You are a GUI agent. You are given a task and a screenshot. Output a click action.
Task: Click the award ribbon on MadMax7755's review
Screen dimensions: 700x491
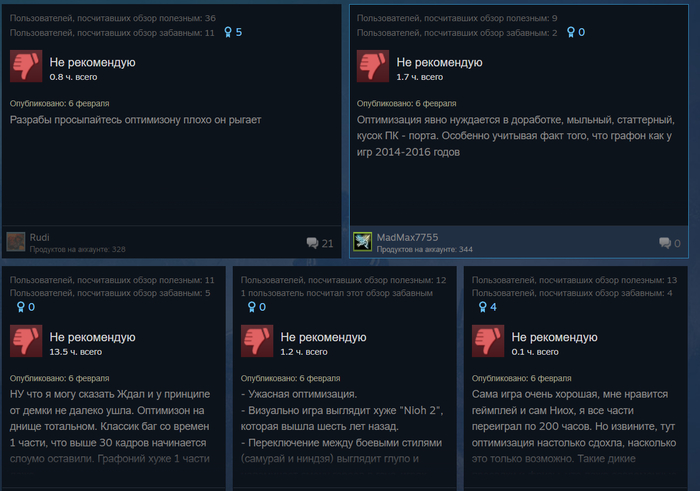click(x=576, y=32)
